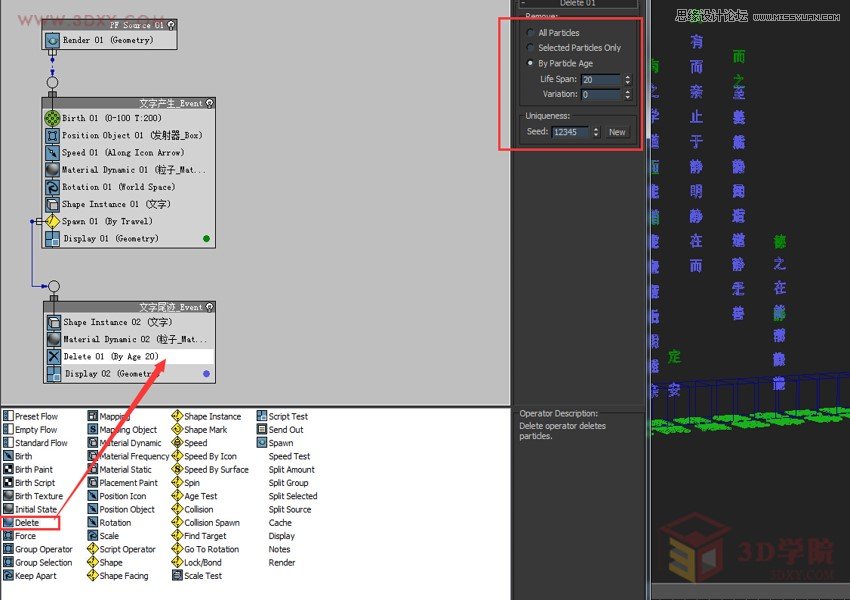
Task: Click the New seed button
Action: click(x=617, y=132)
